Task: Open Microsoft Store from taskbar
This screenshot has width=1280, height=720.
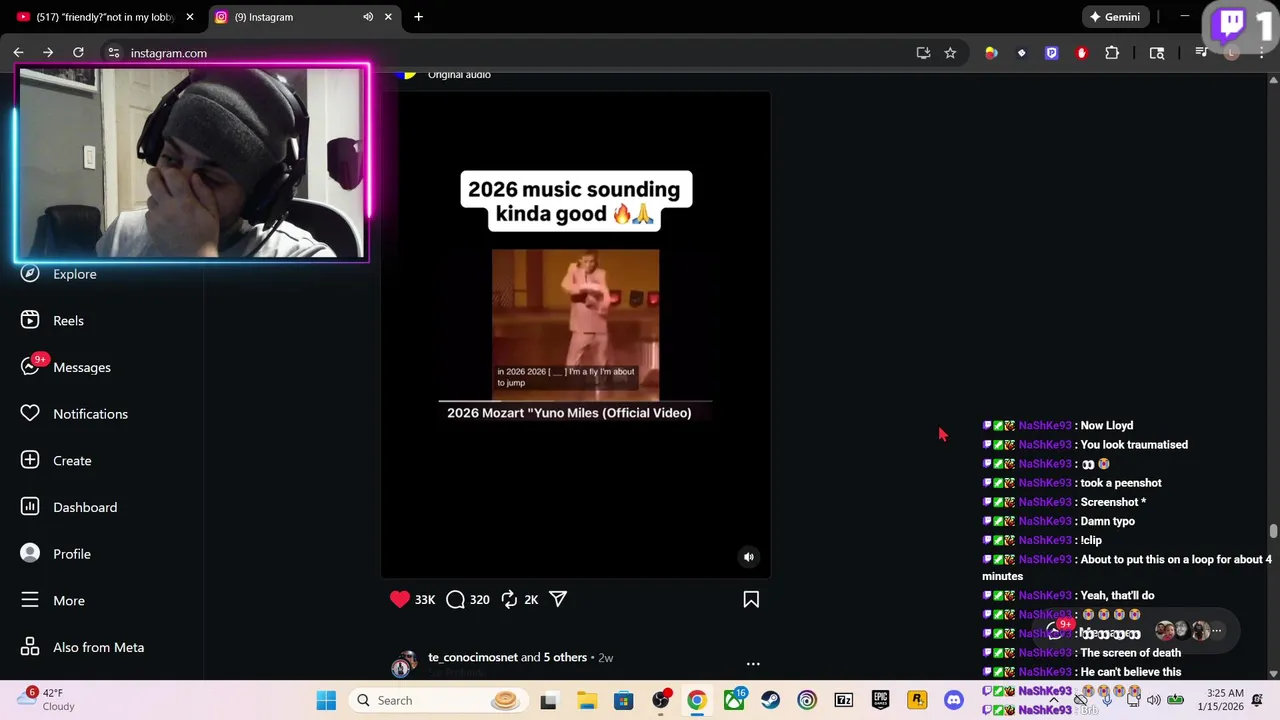Action: click(x=623, y=700)
